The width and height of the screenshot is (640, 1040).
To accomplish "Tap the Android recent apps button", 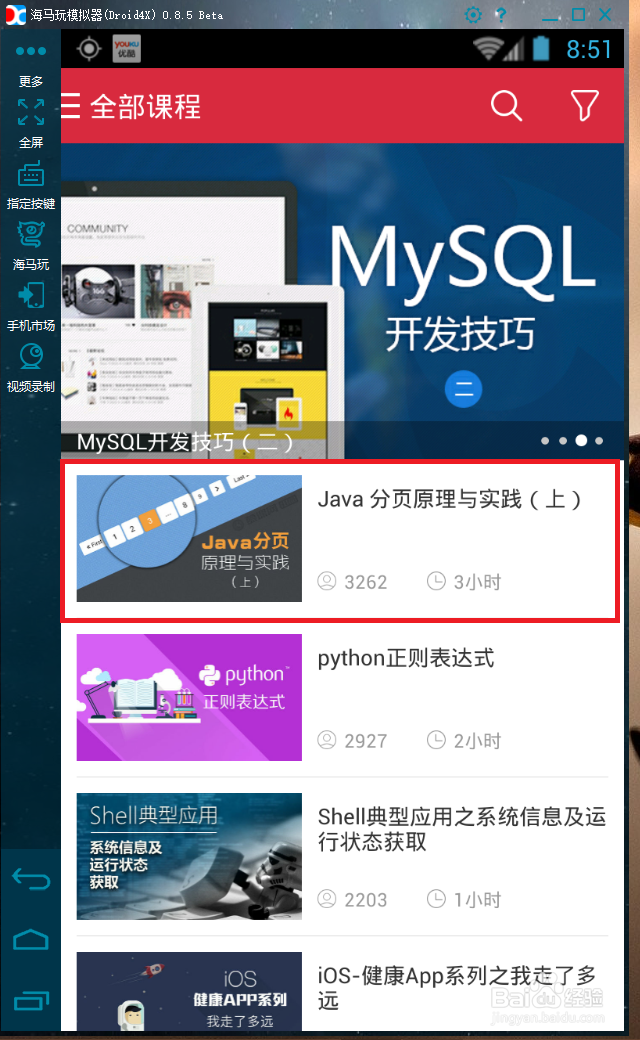I will 31,1000.
